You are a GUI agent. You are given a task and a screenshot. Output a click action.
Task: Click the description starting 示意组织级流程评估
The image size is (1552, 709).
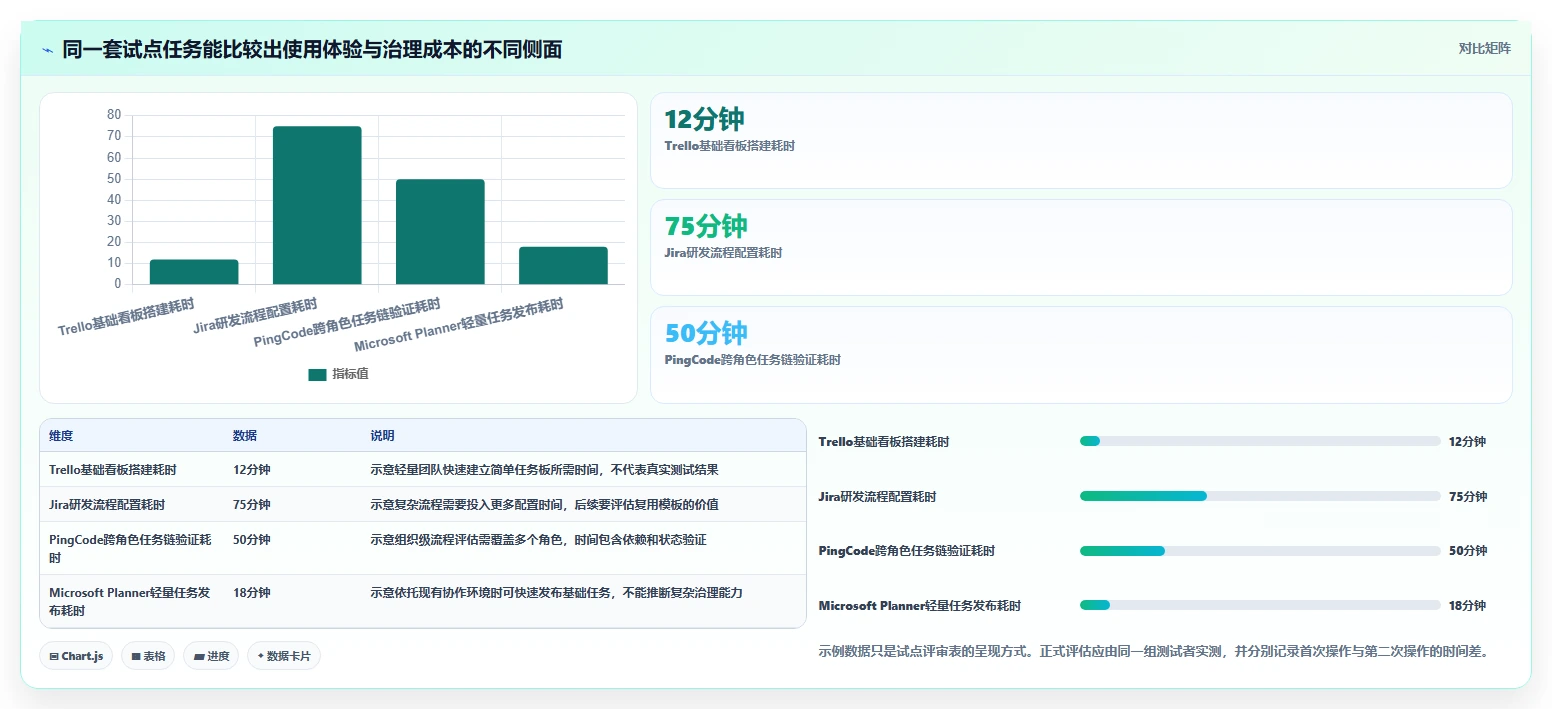click(x=538, y=539)
